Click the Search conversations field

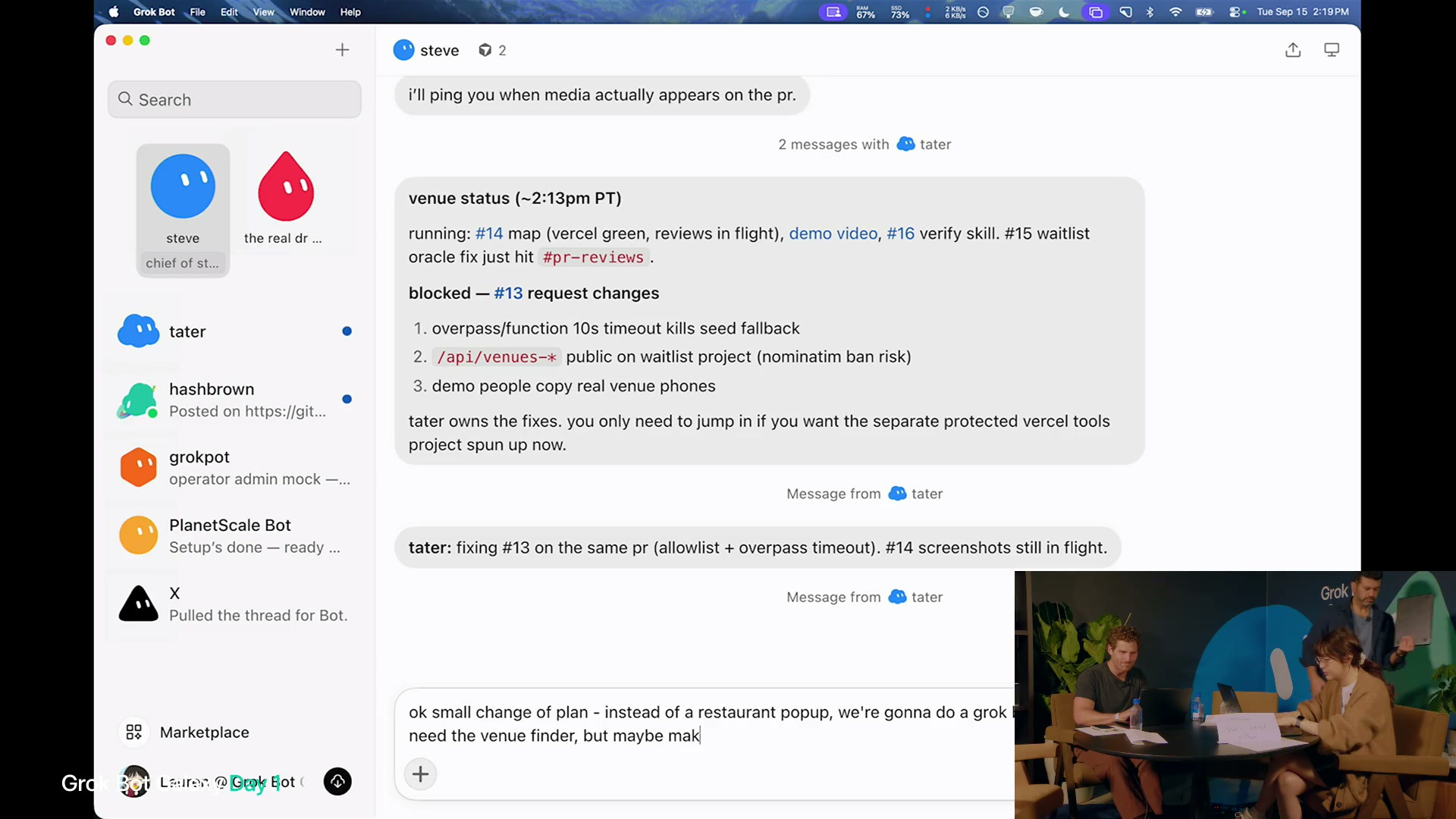point(234,99)
